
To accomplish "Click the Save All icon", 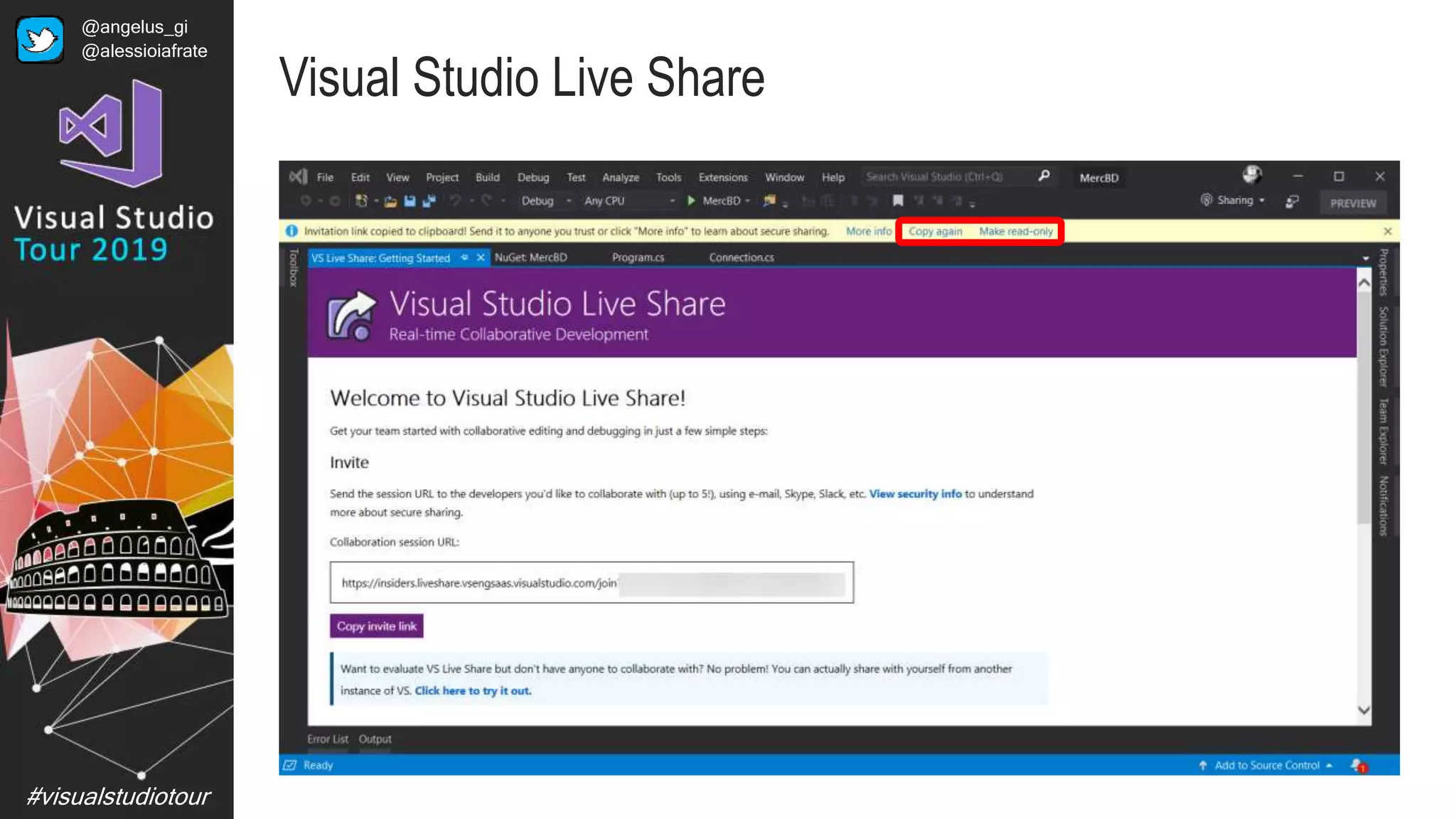I will click(429, 201).
